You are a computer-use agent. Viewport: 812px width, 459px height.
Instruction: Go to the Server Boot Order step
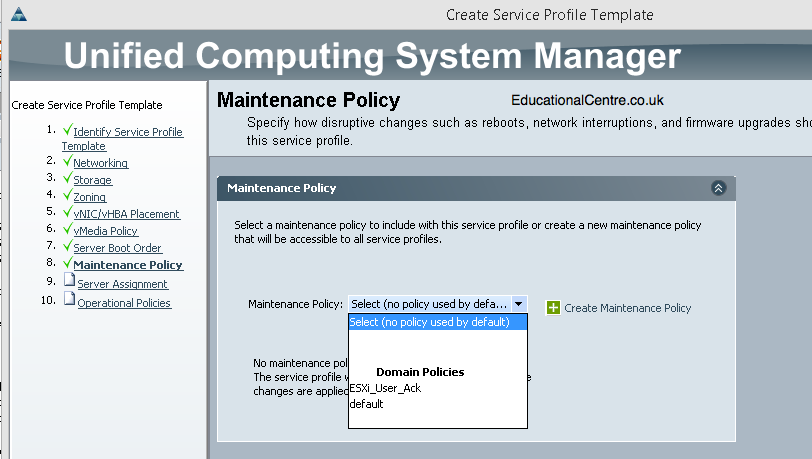[x=118, y=248]
